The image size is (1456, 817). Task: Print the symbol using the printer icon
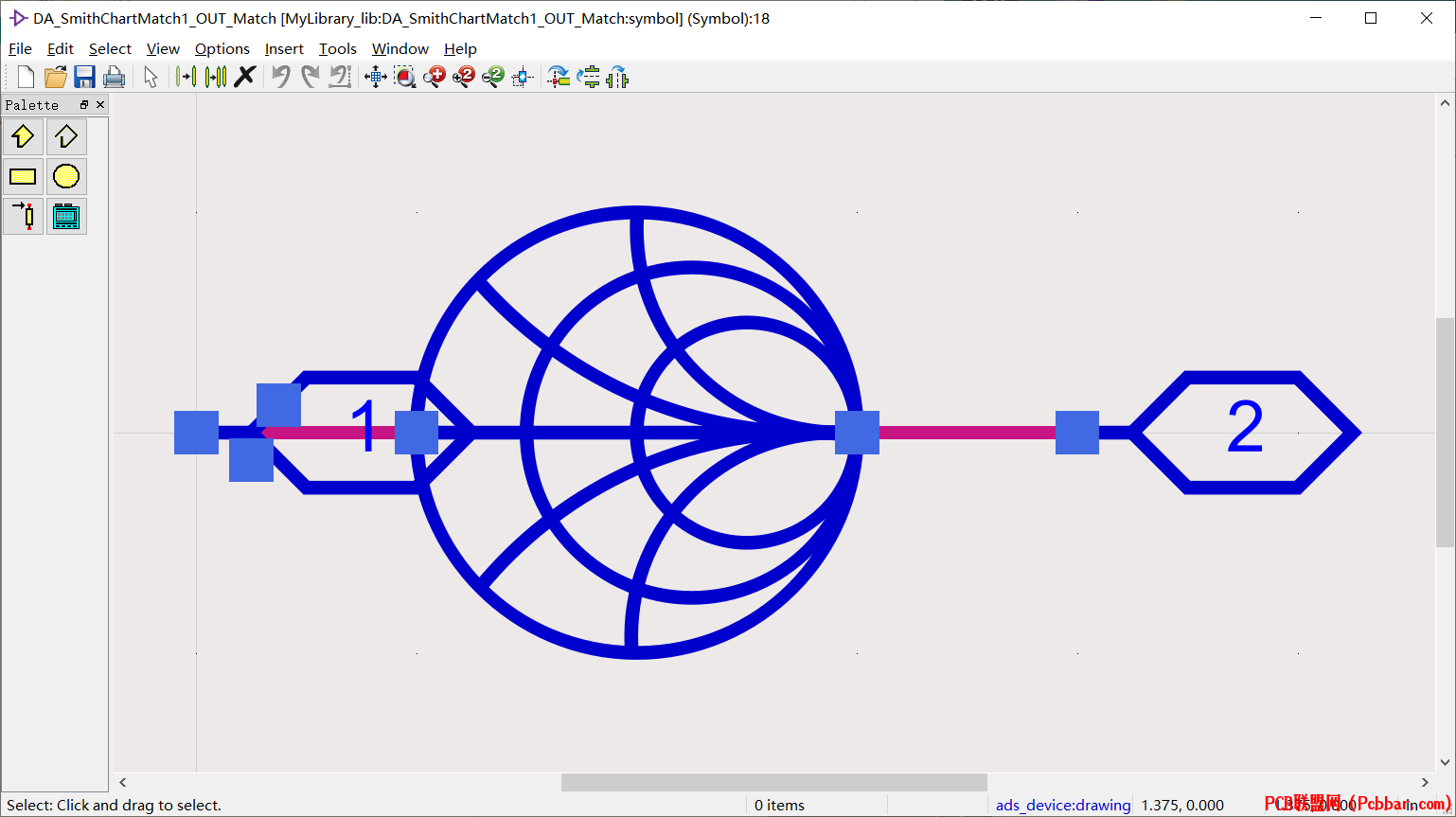click(x=115, y=77)
